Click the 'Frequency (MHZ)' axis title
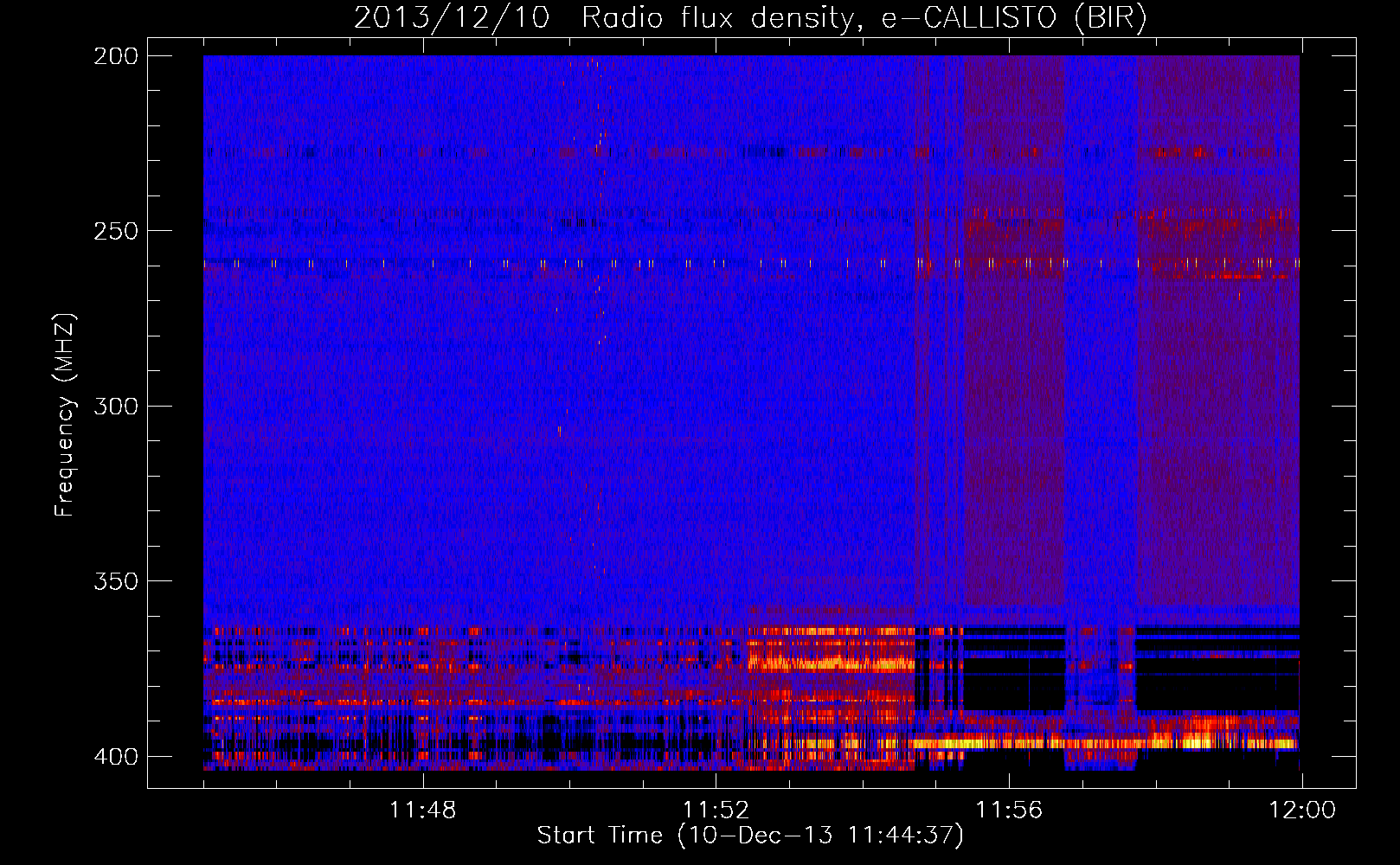This screenshot has height=865, width=1400. [x=65, y=414]
